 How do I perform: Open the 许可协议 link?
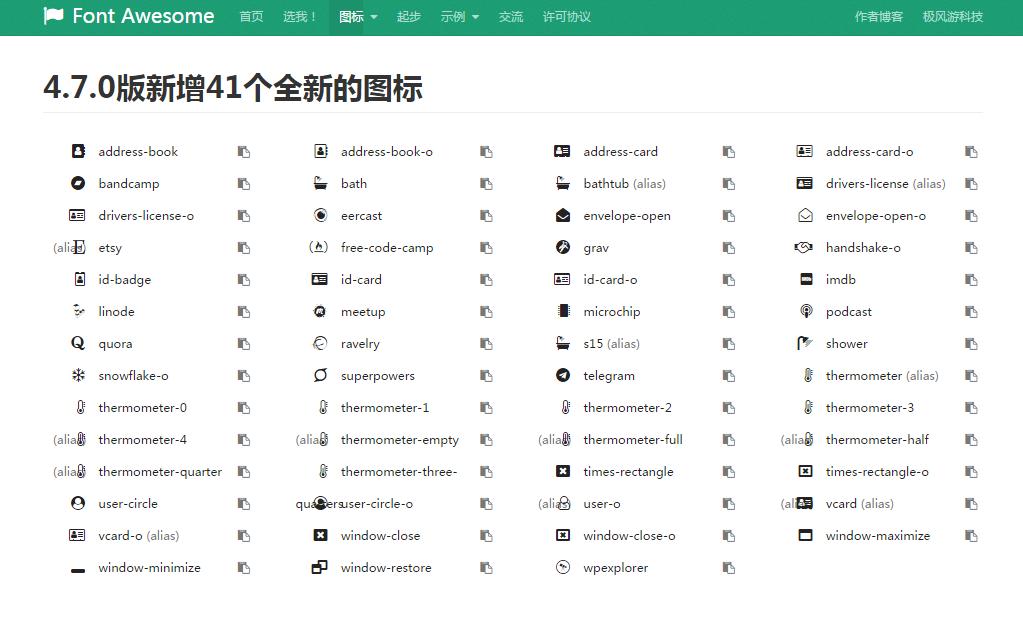coord(566,17)
